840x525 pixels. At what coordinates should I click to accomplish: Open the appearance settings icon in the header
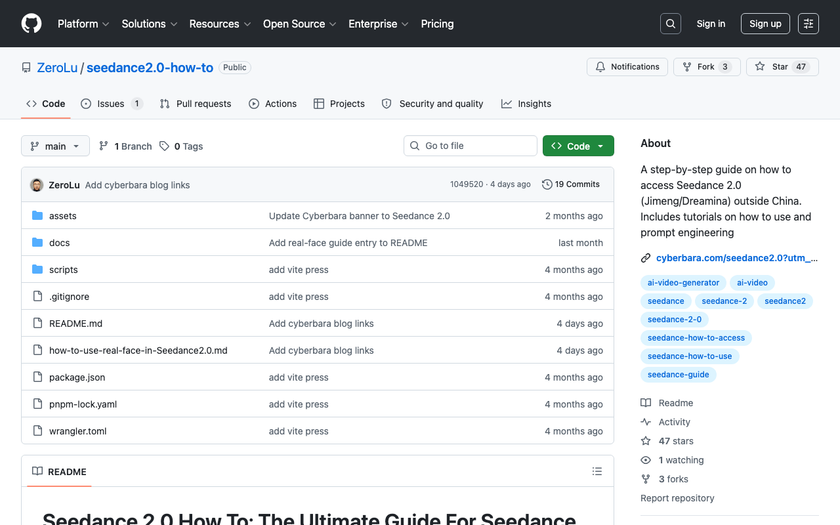pos(808,24)
